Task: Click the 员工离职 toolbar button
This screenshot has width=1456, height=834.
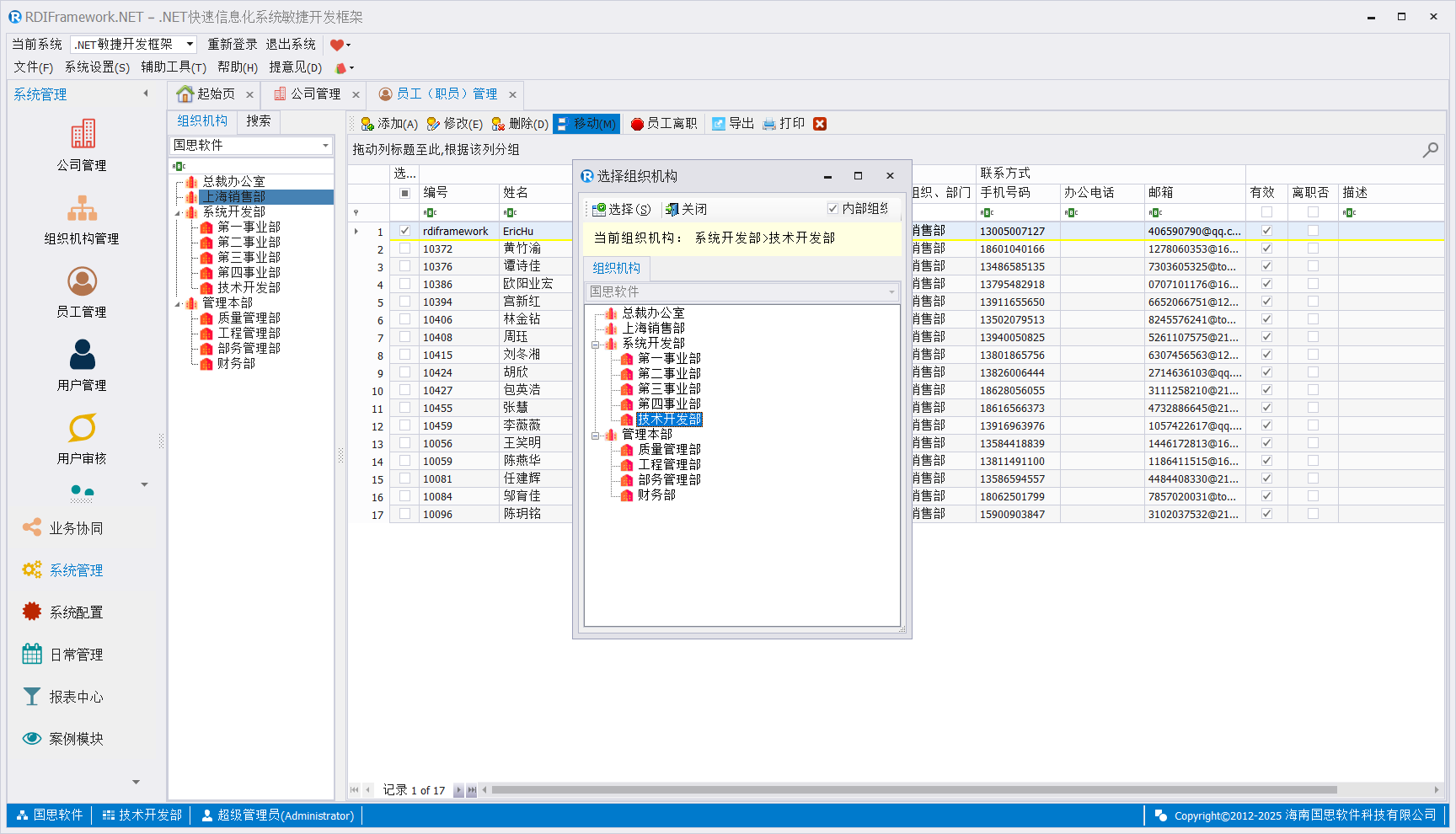Action: (664, 124)
